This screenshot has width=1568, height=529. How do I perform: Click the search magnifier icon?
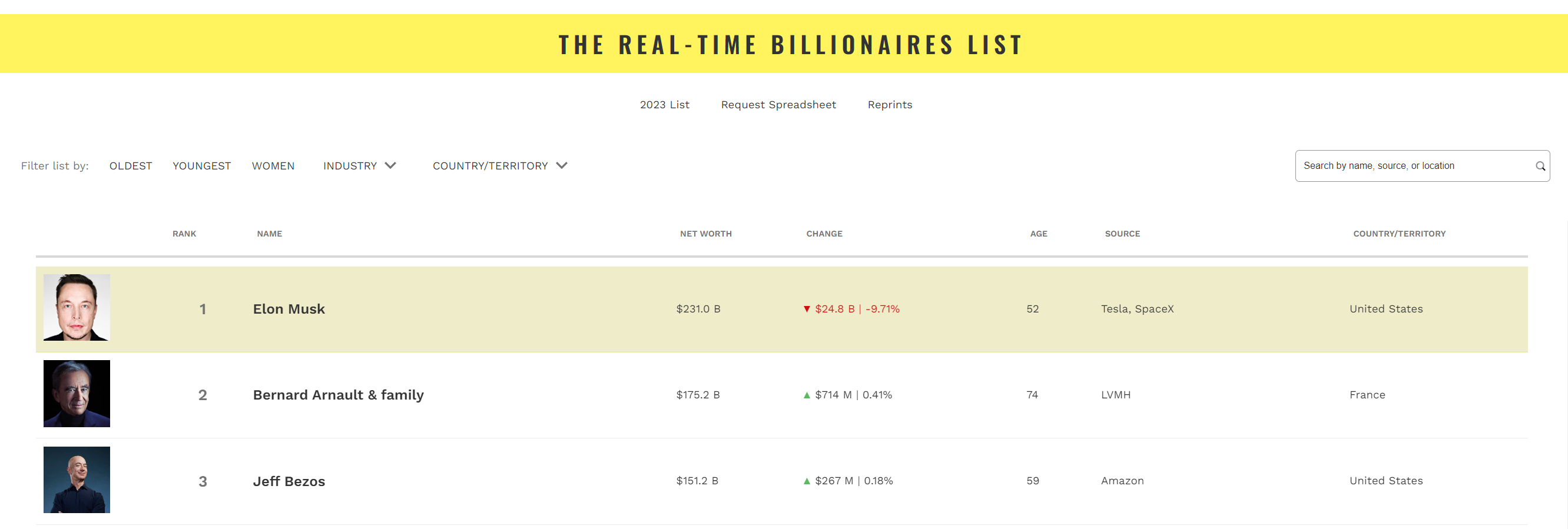coord(1540,166)
